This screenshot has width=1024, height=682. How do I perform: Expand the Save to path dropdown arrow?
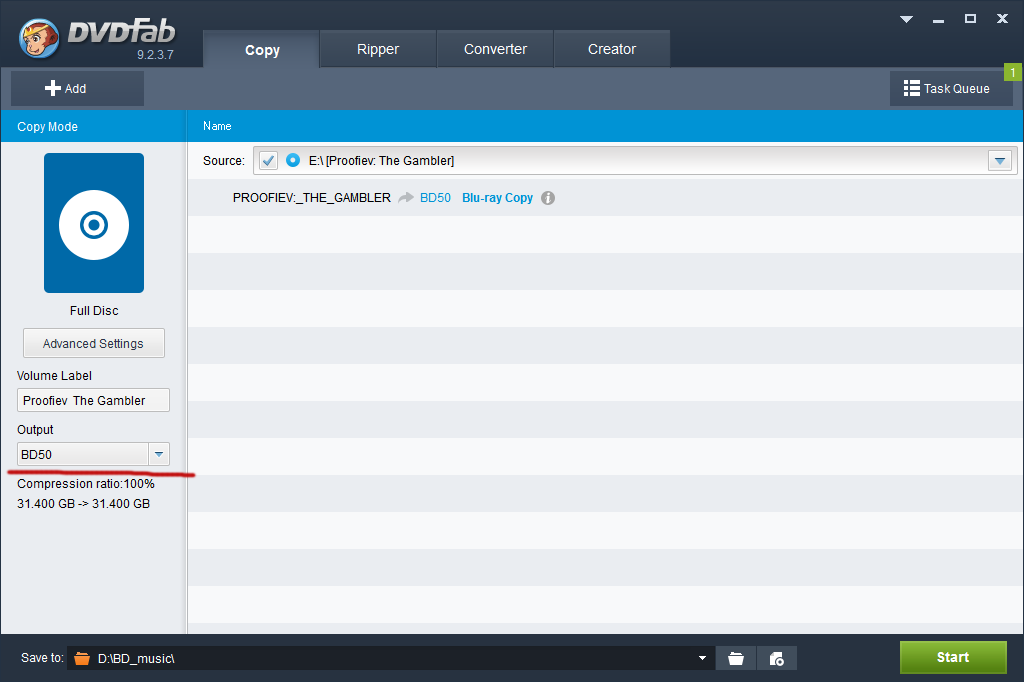[702, 658]
